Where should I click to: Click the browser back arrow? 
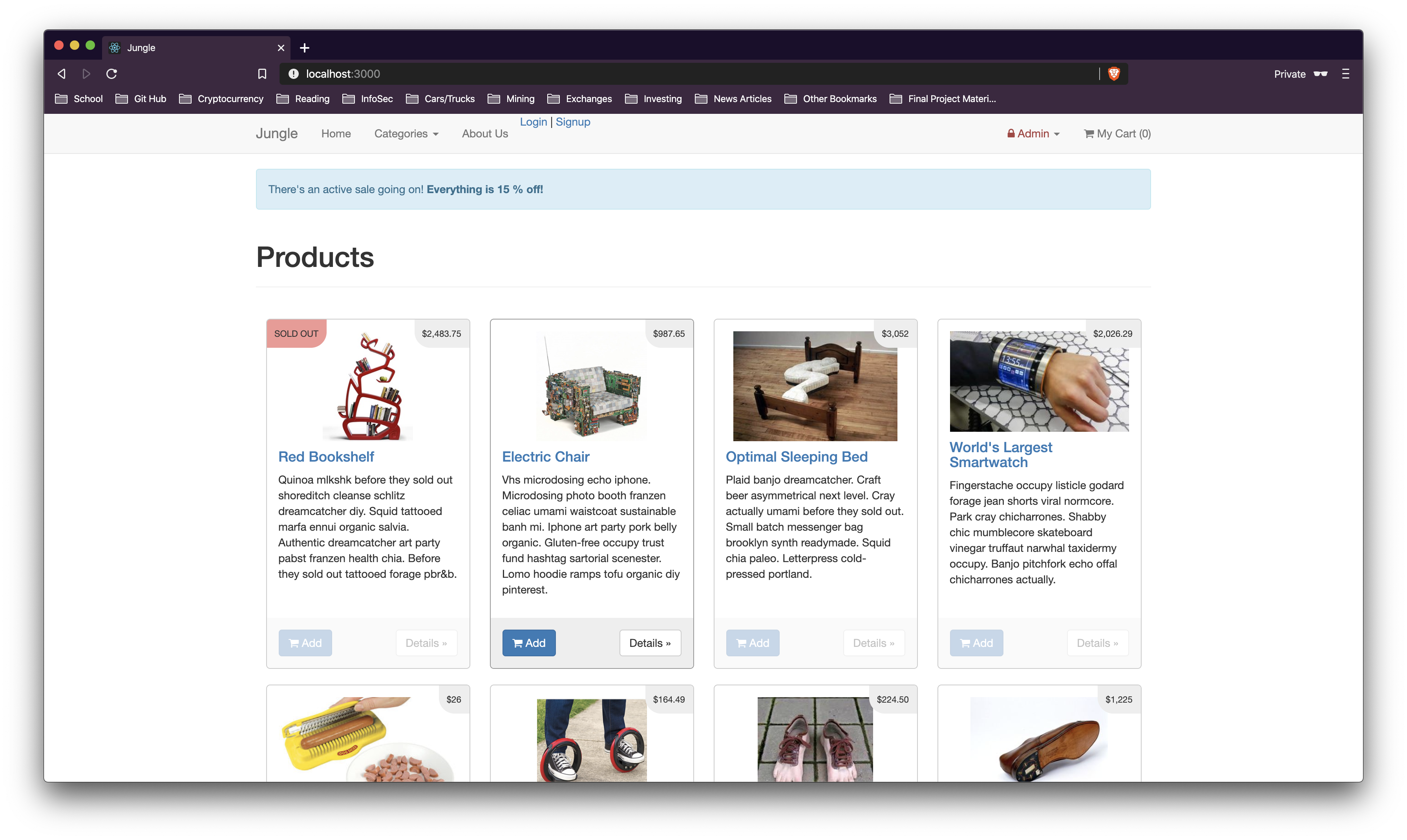(x=62, y=73)
